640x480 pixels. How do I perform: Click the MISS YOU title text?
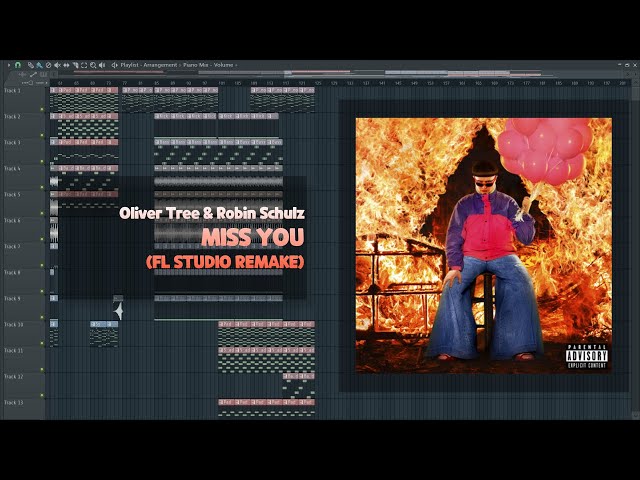pyautogui.click(x=253, y=238)
